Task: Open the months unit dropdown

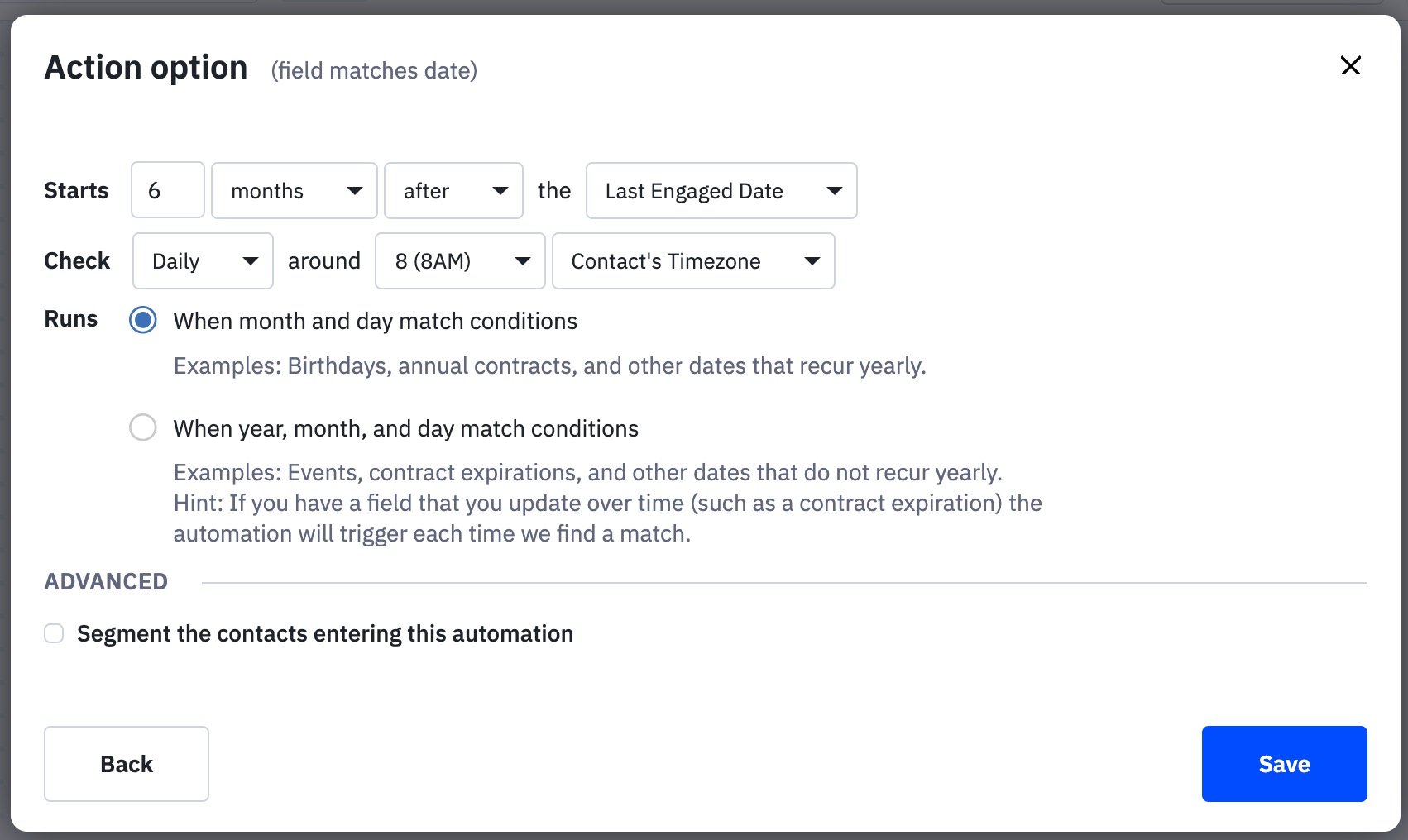Action: (x=294, y=191)
